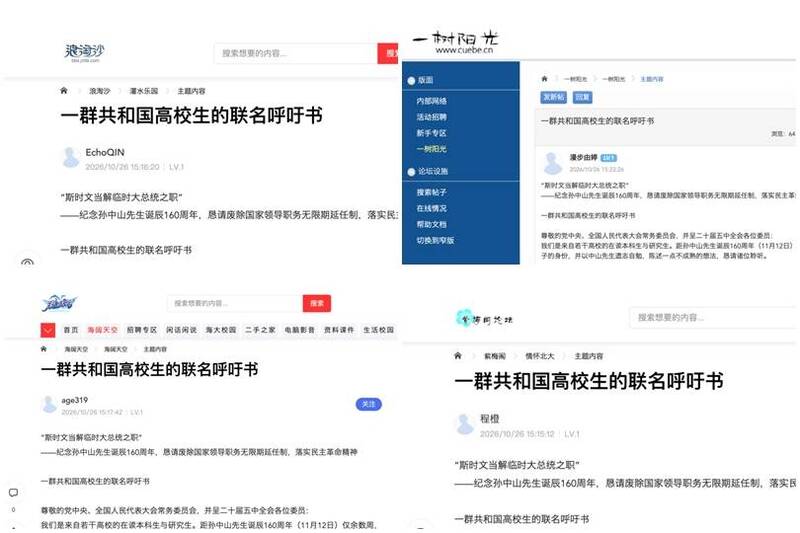Click the post timestamp under EchoQIN
This screenshot has width=800, height=533.
tap(122, 167)
